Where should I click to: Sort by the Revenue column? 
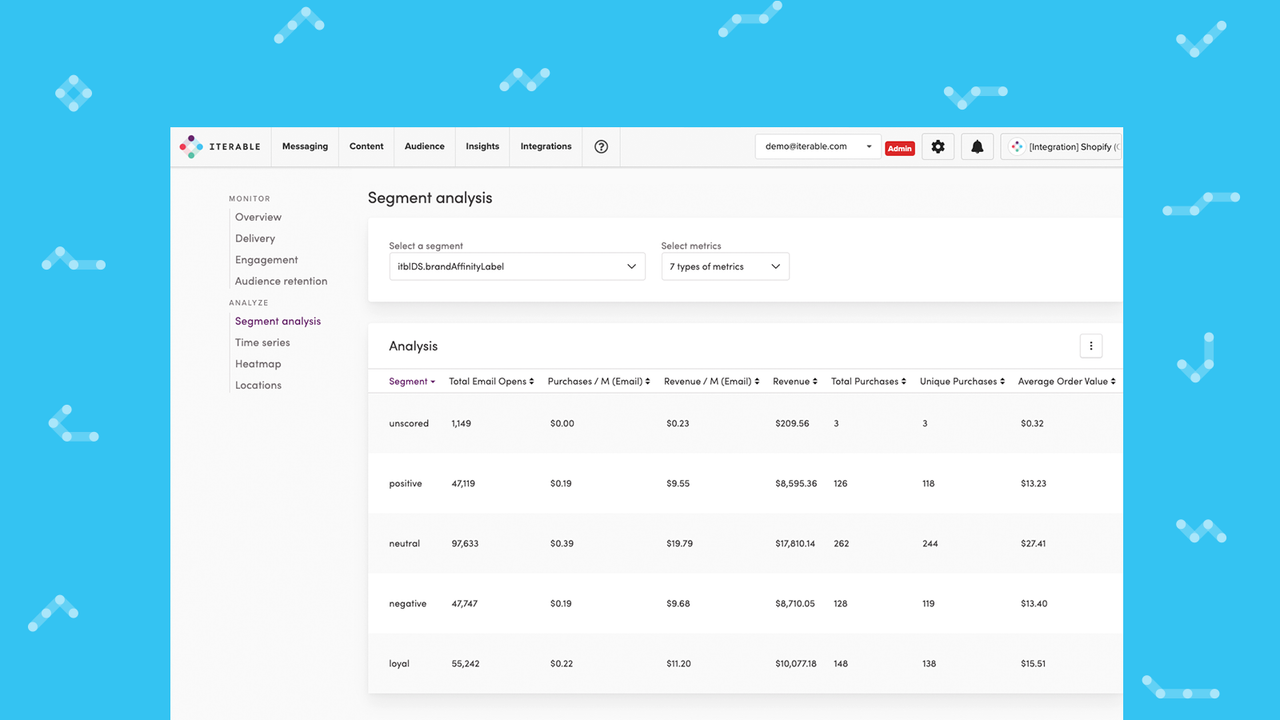coord(795,381)
